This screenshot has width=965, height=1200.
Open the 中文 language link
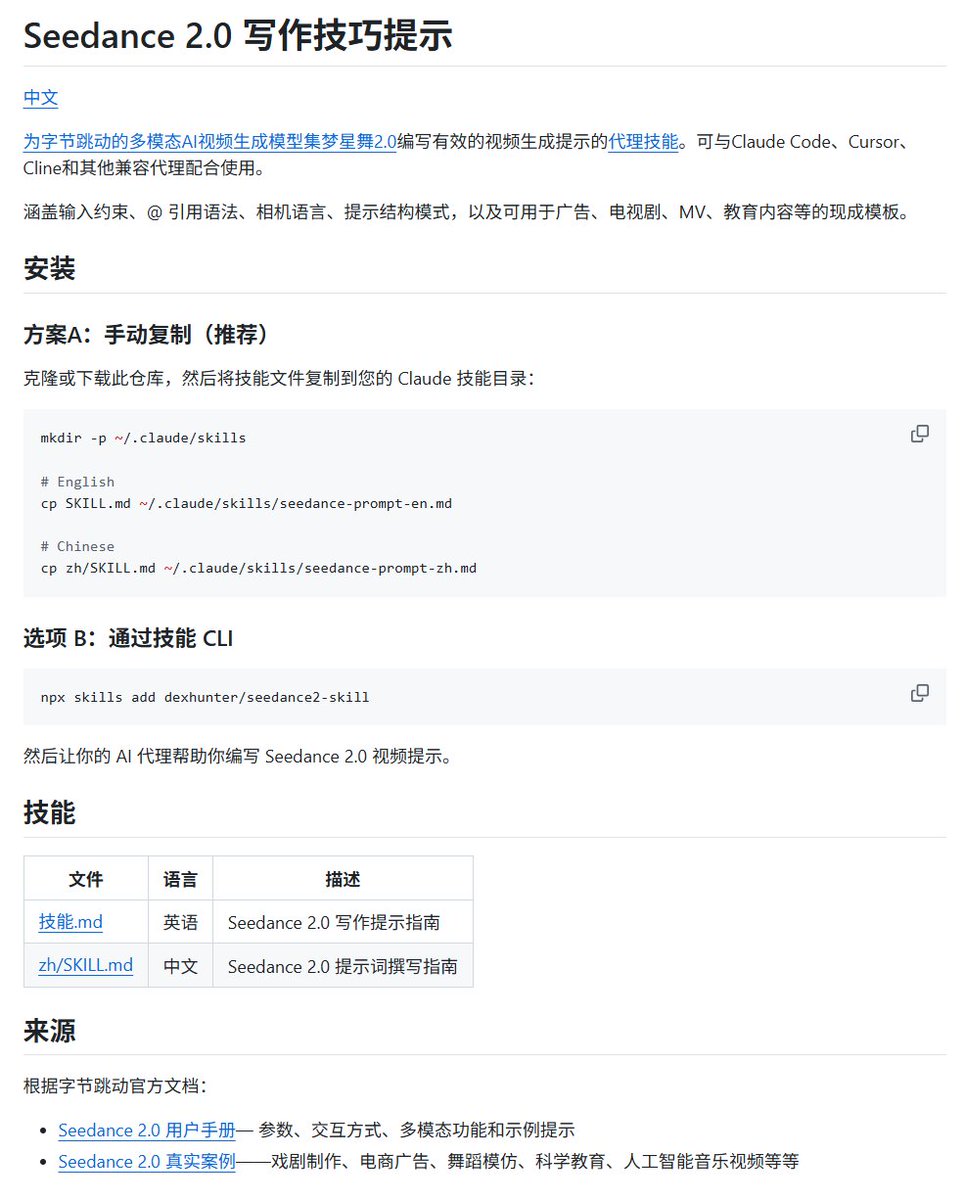click(41, 98)
